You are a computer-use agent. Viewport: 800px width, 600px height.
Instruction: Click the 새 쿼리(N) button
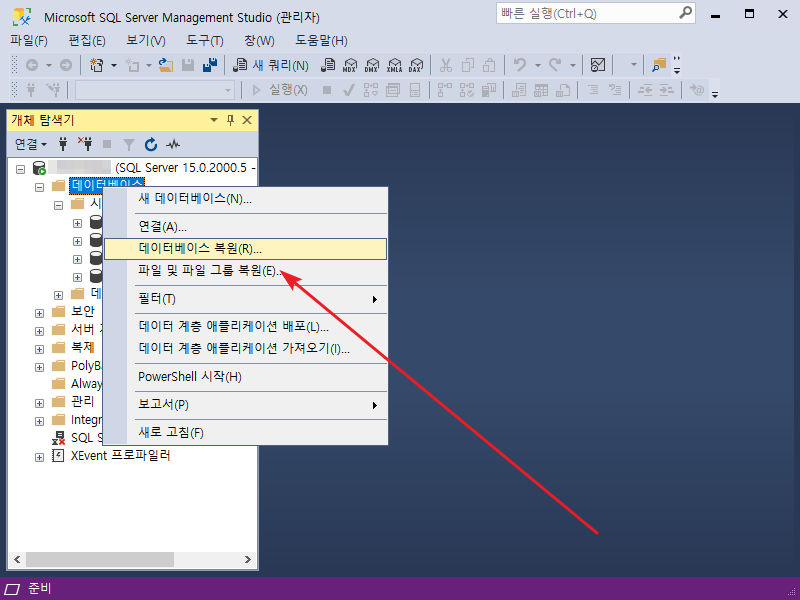[x=270, y=65]
